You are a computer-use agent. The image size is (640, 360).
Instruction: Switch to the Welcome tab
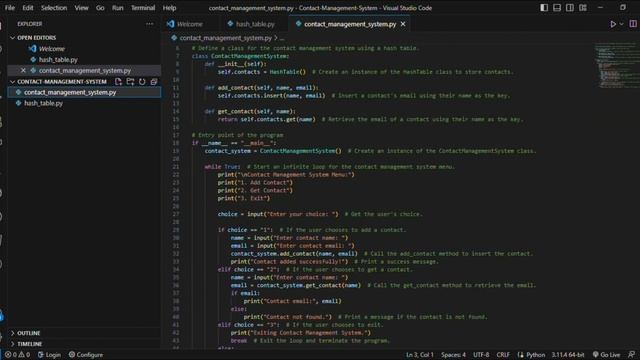[189, 24]
